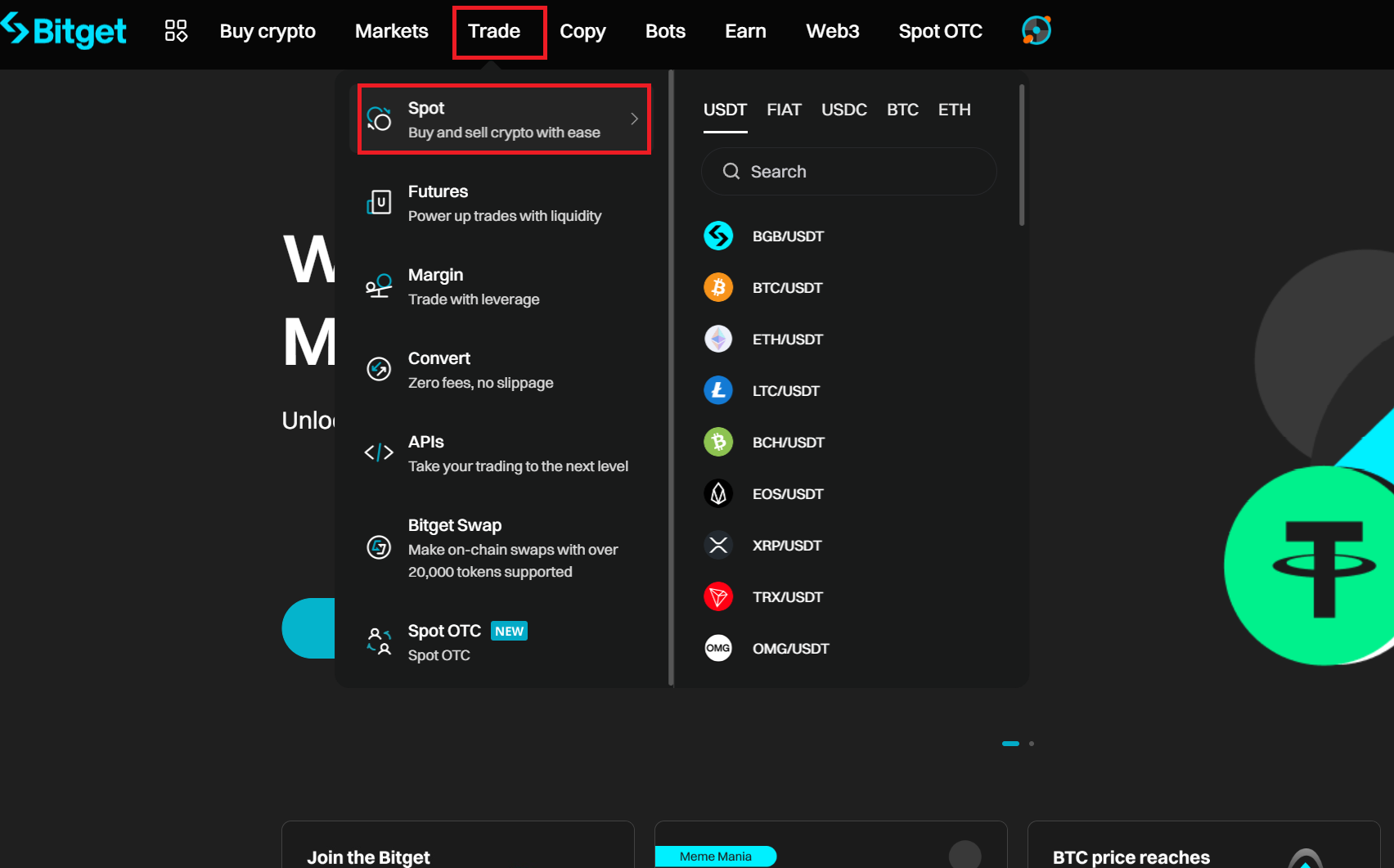Open the Join the Bitget card
This screenshot has height=868, width=1394.
tap(458, 845)
